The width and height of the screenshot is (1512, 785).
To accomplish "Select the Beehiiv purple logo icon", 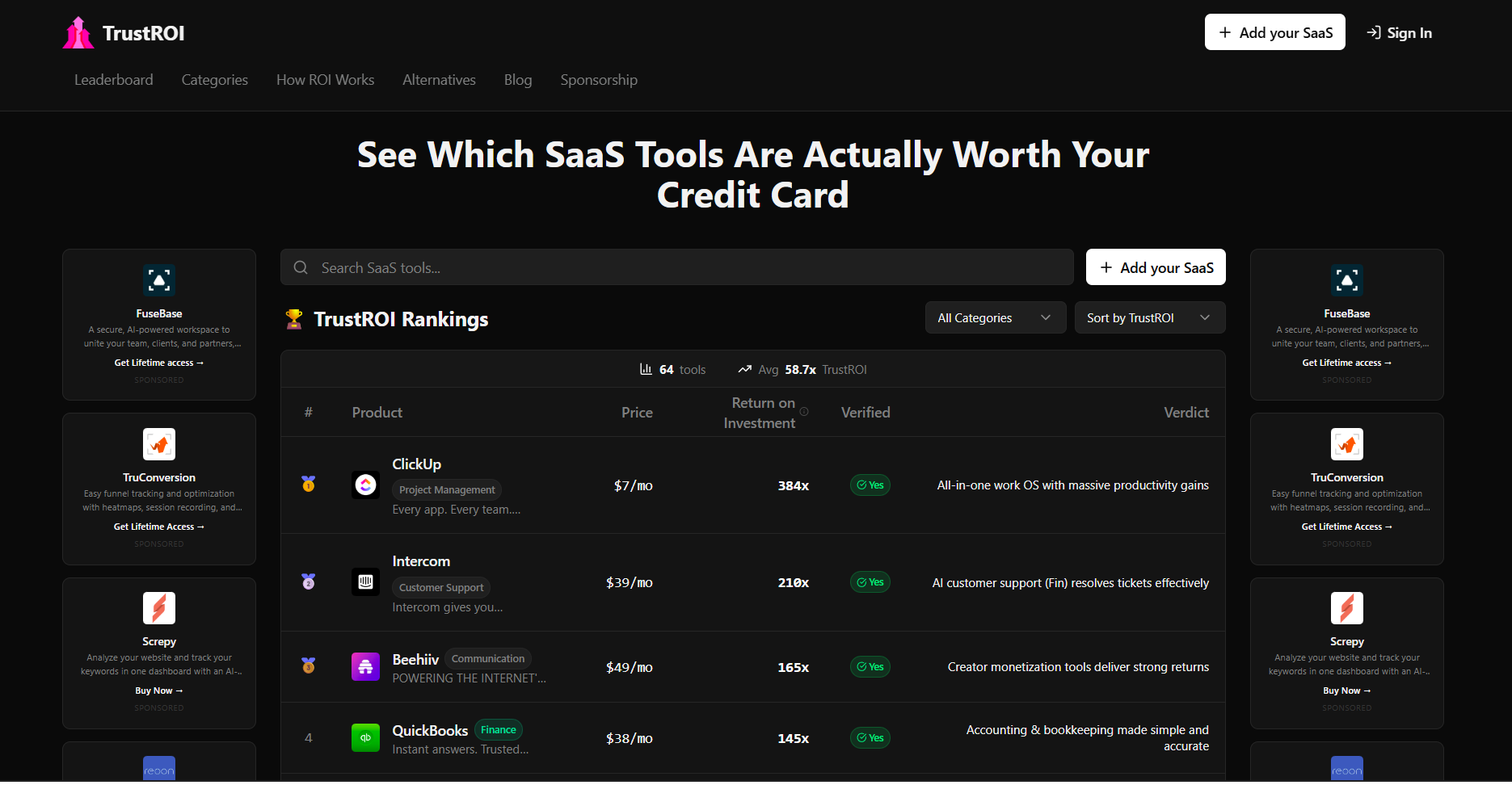I will click(x=365, y=667).
